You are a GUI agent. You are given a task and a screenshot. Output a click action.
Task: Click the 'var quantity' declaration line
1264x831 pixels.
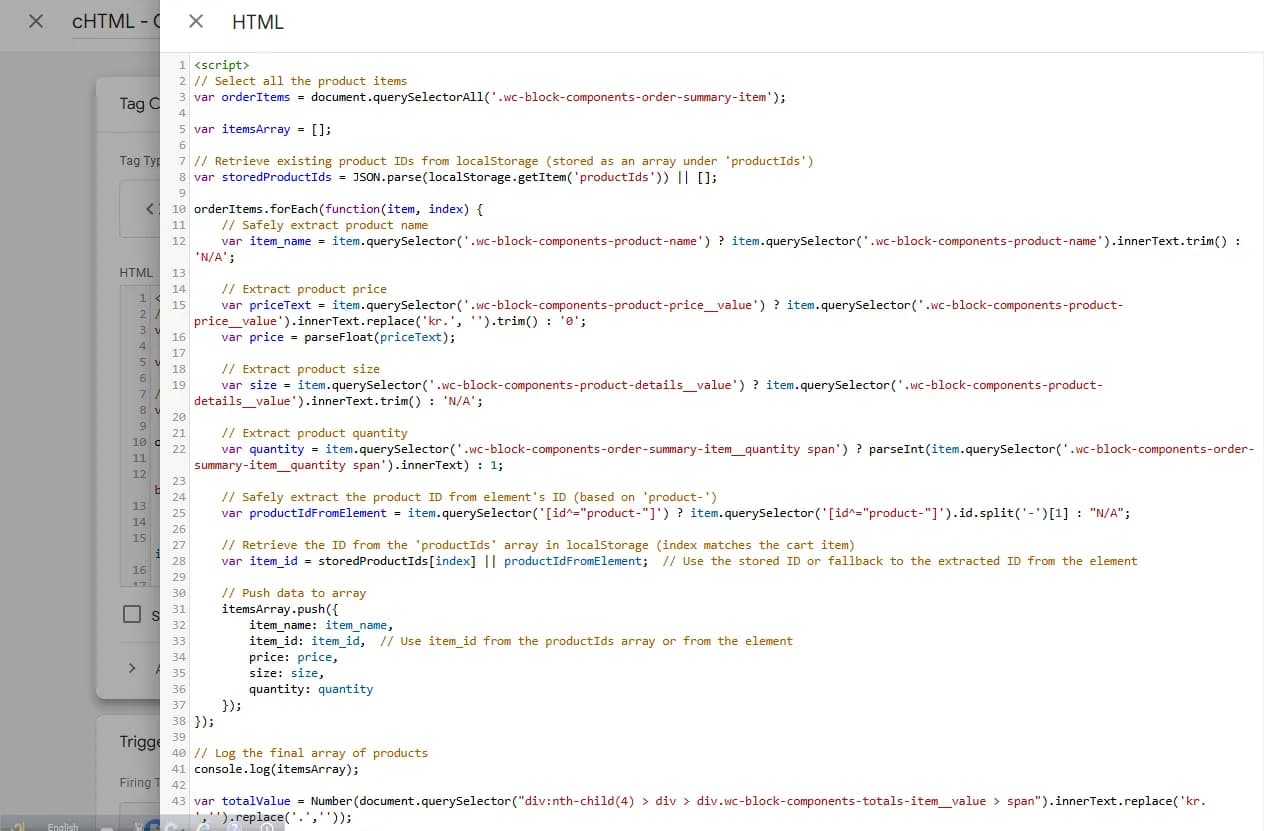coord(724,457)
